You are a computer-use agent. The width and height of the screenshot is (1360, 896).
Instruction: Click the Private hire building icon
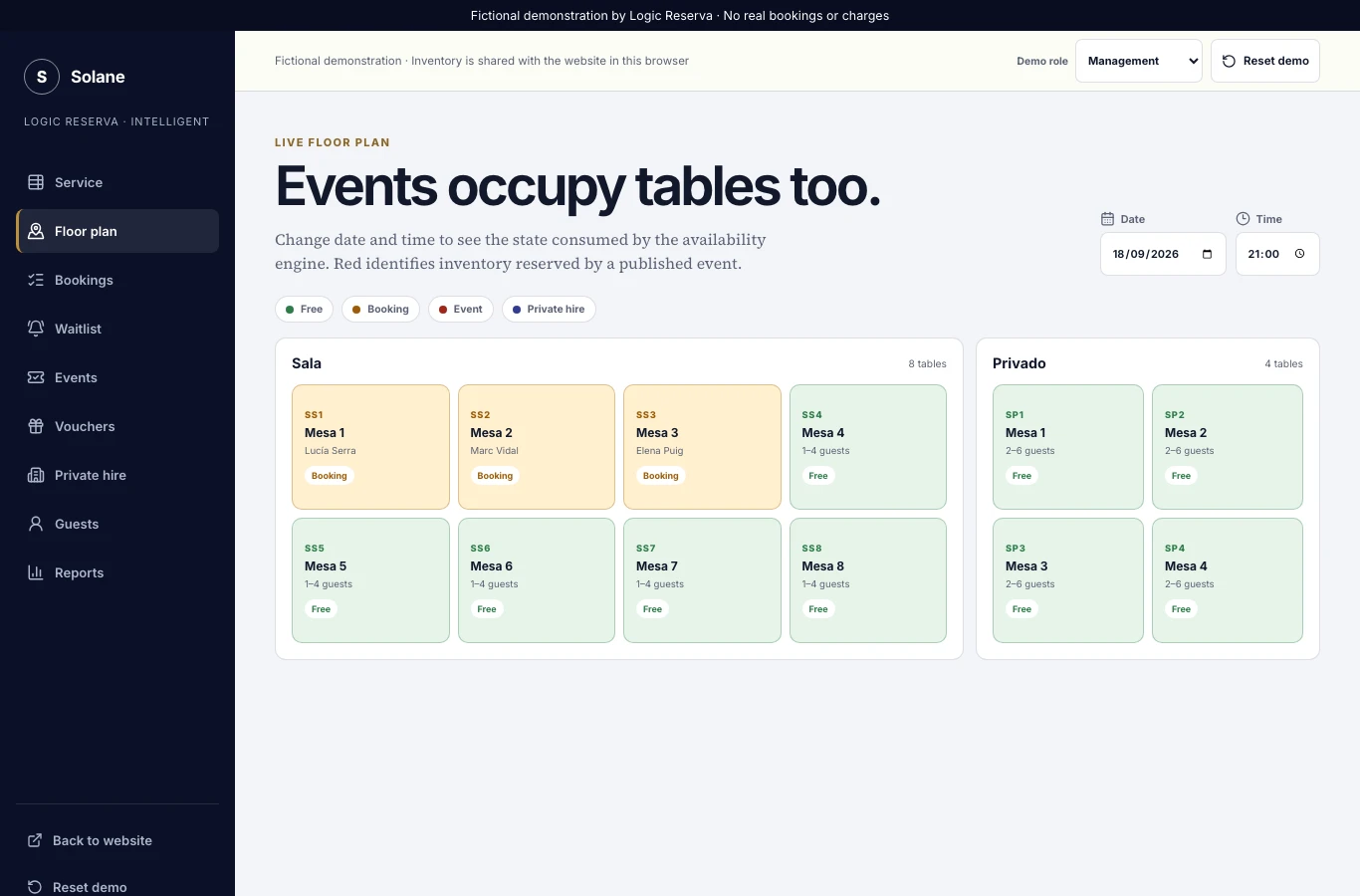coord(36,475)
